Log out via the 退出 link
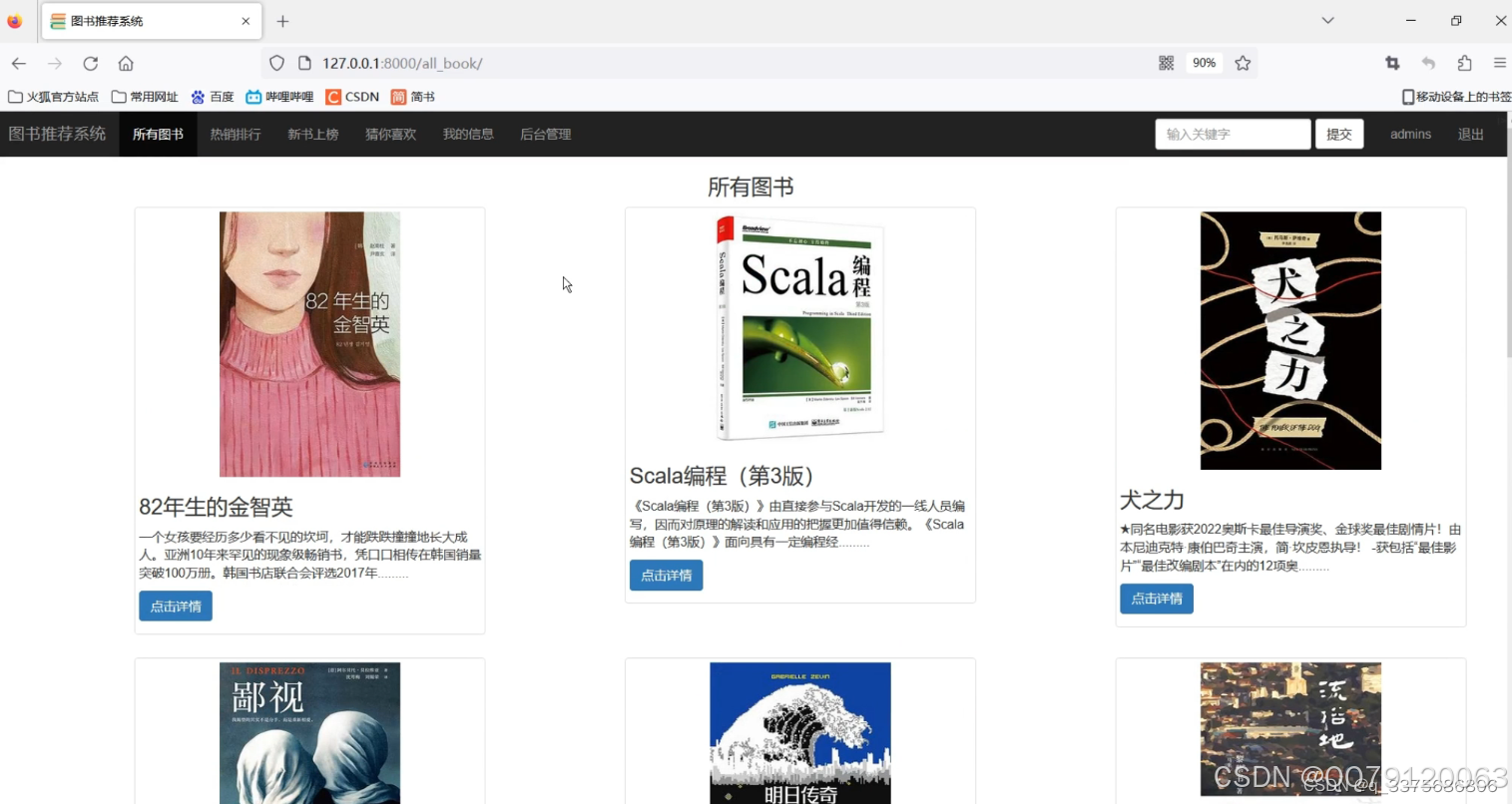 tap(1470, 134)
